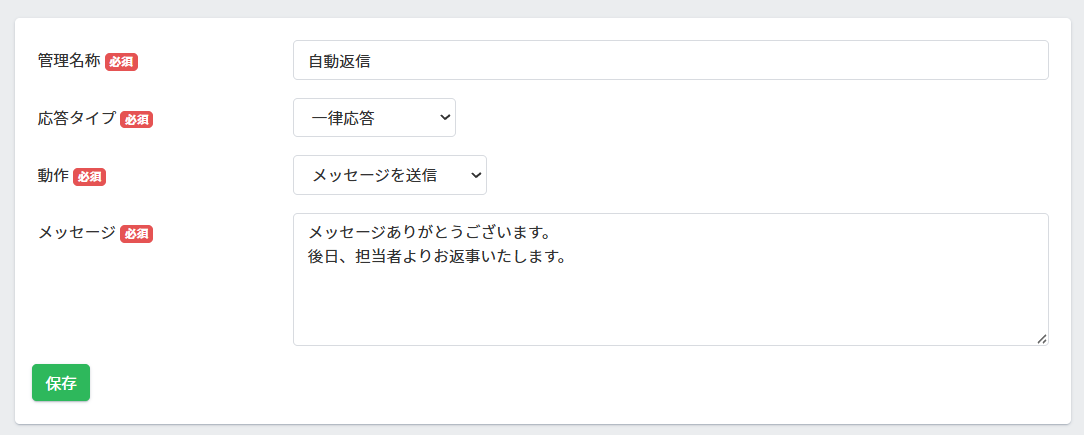The width and height of the screenshot is (1084, 435).
Task: Click the chevron arrow of 一律応答 select
Action: click(x=444, y=118)
